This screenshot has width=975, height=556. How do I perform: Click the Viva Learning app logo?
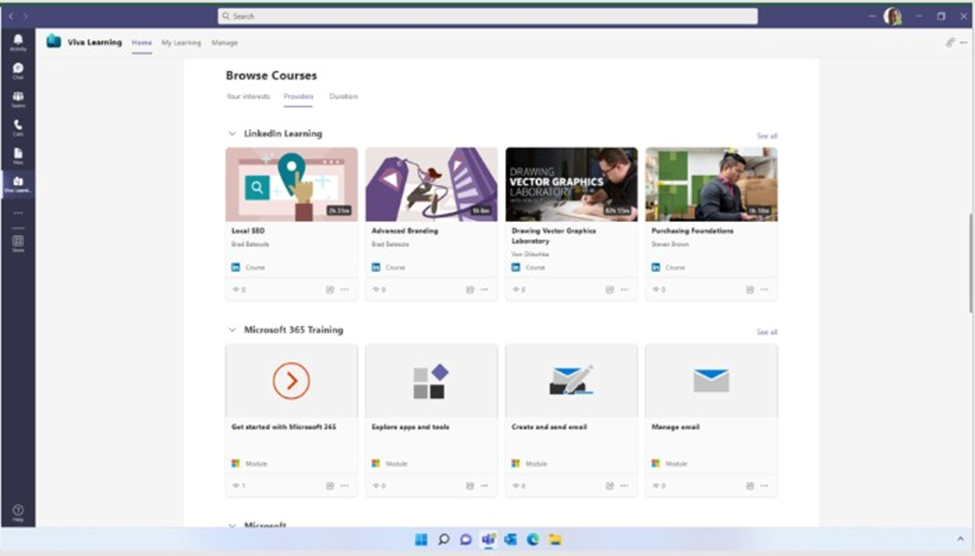pos(53,42)
